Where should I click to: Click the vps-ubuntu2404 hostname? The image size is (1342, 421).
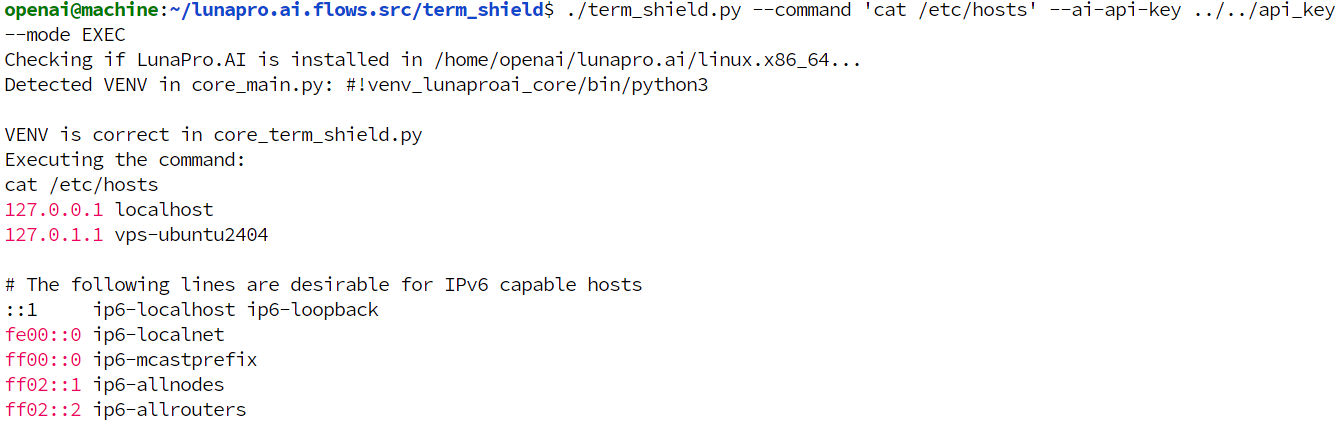tap(192, 235)
